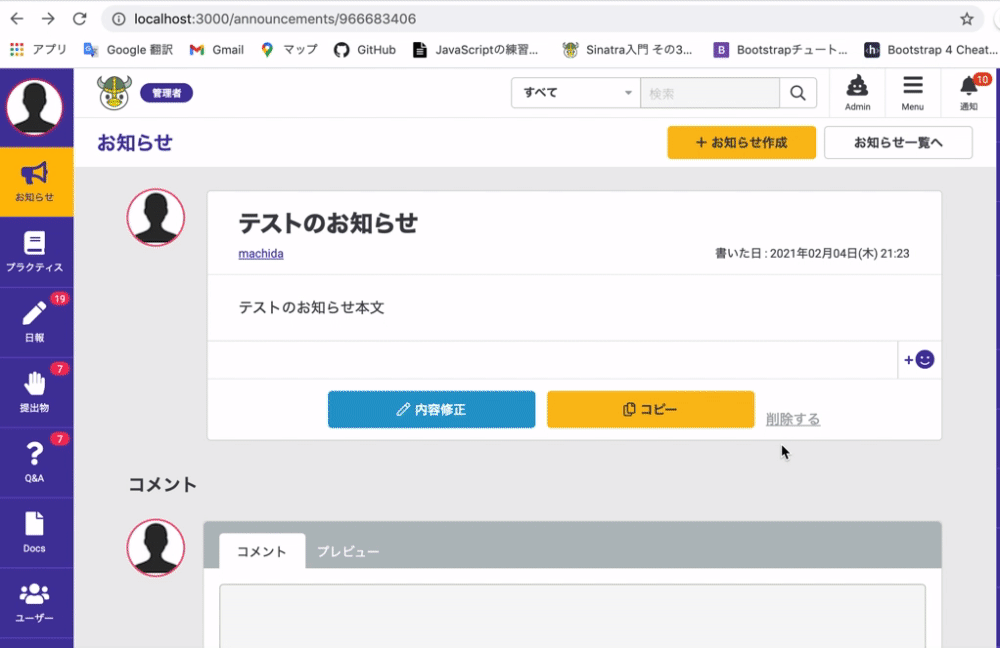This screenshot has height=648, width=1000.
Task: Open the すべて search filter dropdown
Action: click(575, 92)
